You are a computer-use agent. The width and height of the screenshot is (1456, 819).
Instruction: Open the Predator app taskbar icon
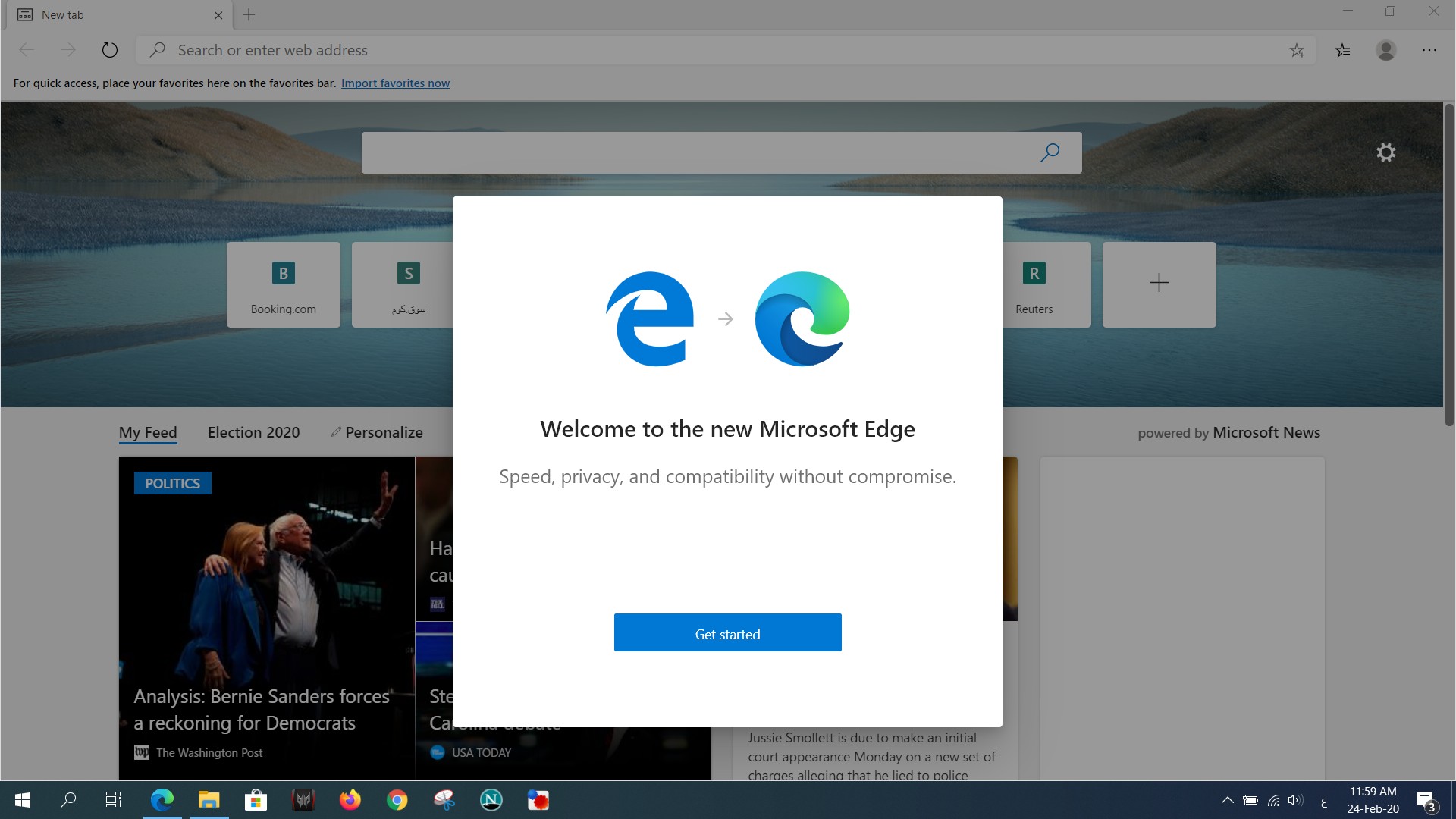[303, 800]
